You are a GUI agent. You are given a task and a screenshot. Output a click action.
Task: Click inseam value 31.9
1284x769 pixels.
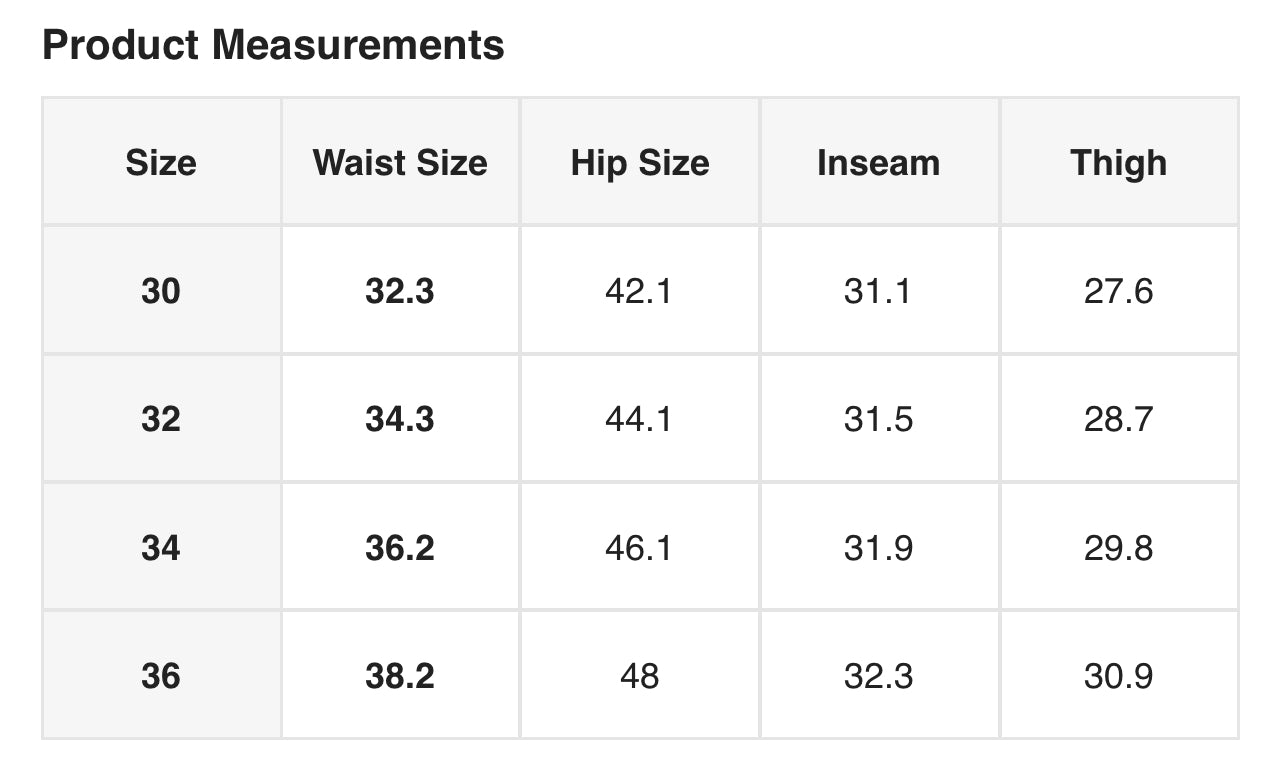click(879, 548)
